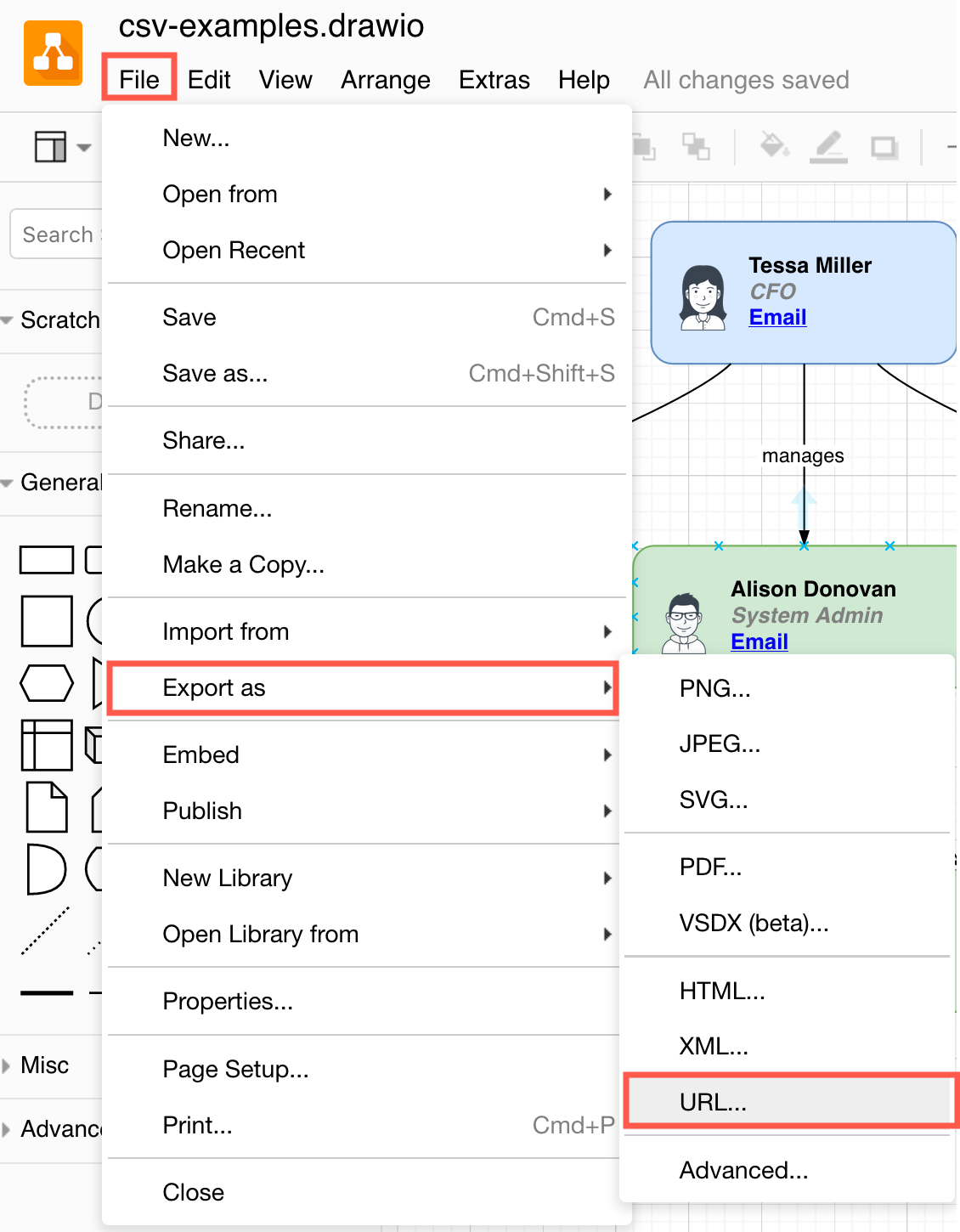The image size is (960, 1232).
Task: Open the Fill Color bucket tool
Action: (774, 146)
